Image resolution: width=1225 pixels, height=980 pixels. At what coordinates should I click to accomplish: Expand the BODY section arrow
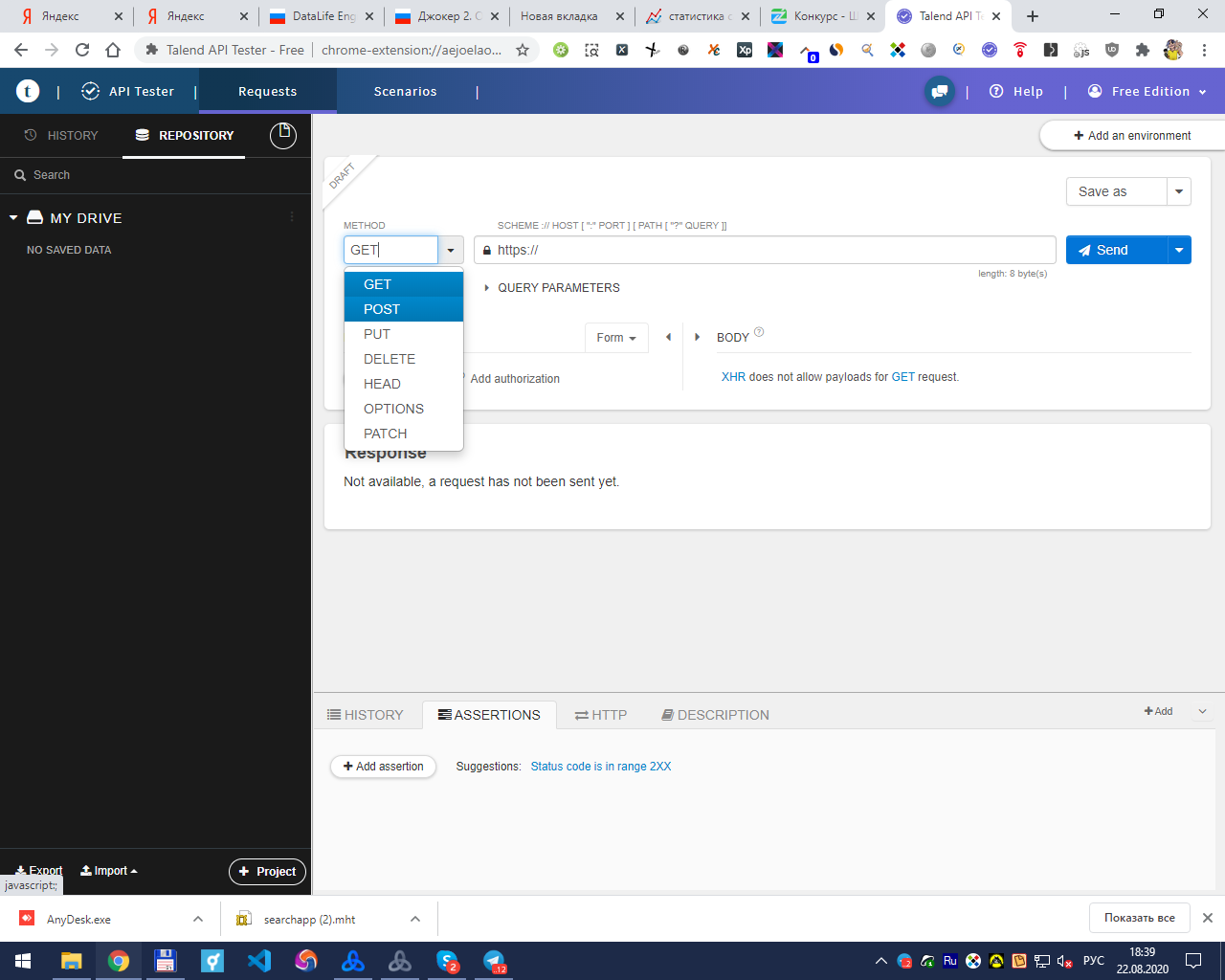coord(697,337)
